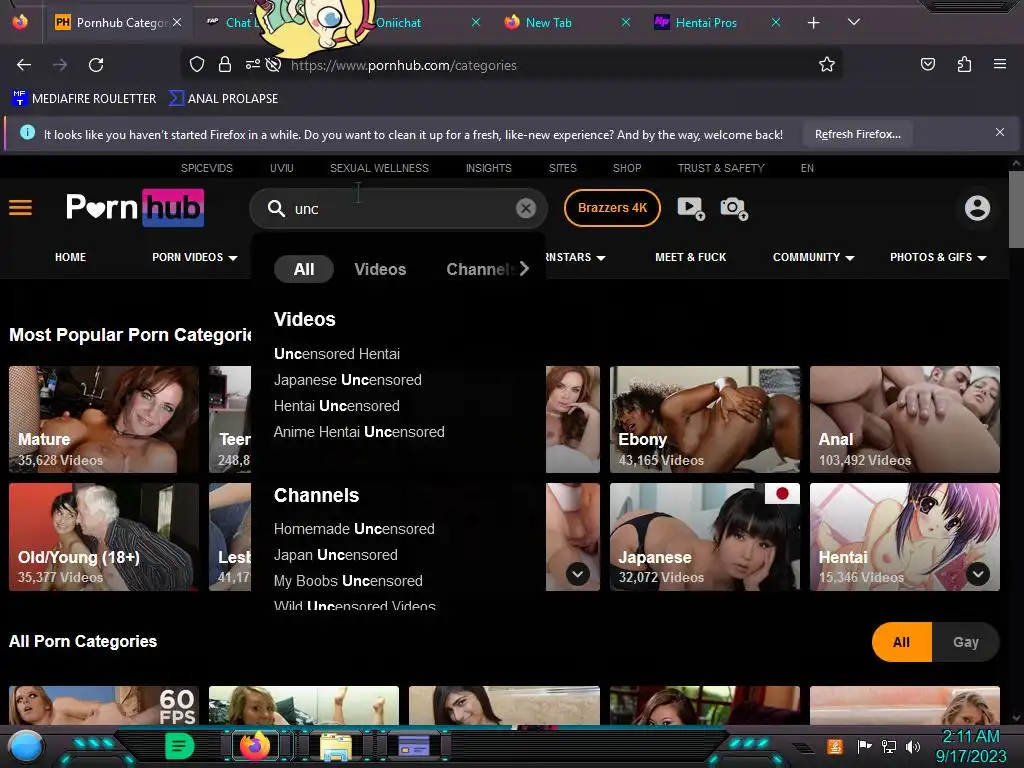Select the All pill in search suggestions
Screen dimensions: 1024x768
[x=304, y=269]
